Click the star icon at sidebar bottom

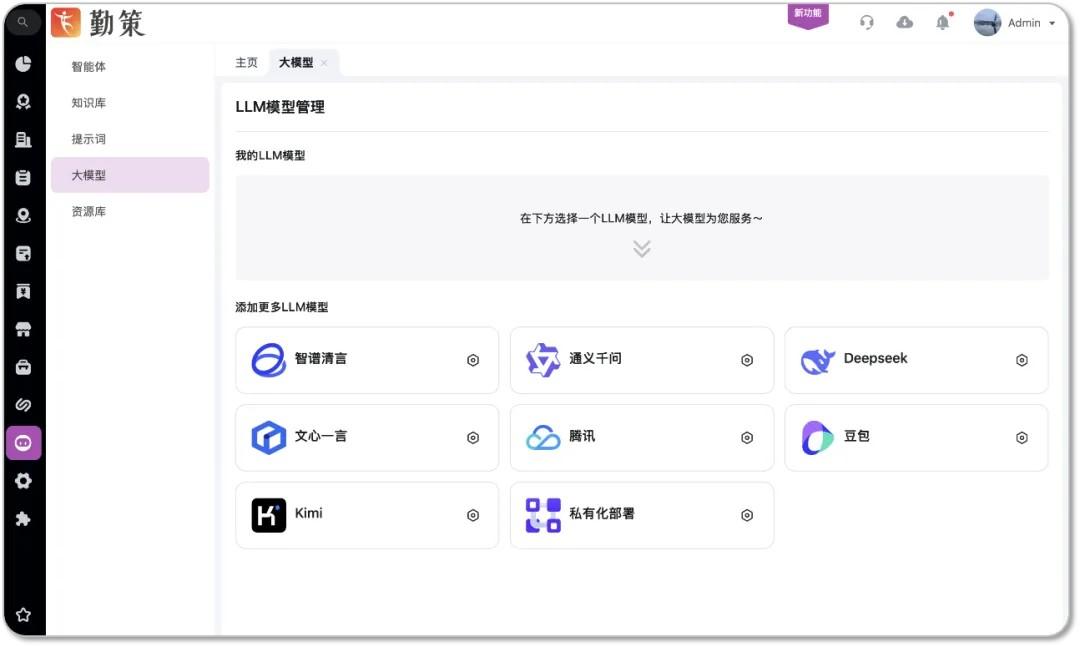point(24,614)
